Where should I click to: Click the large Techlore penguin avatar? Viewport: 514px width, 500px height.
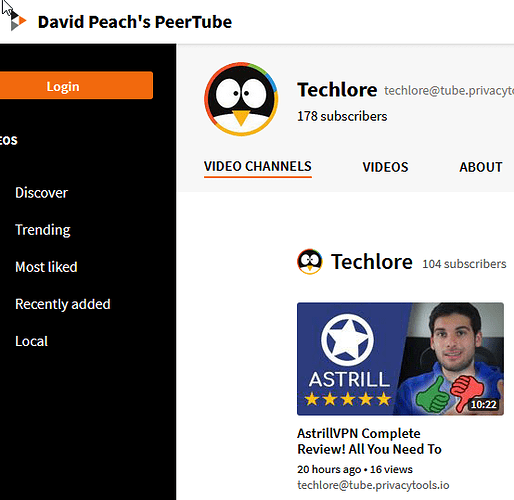pyautogui.click(x=241, y=99)
